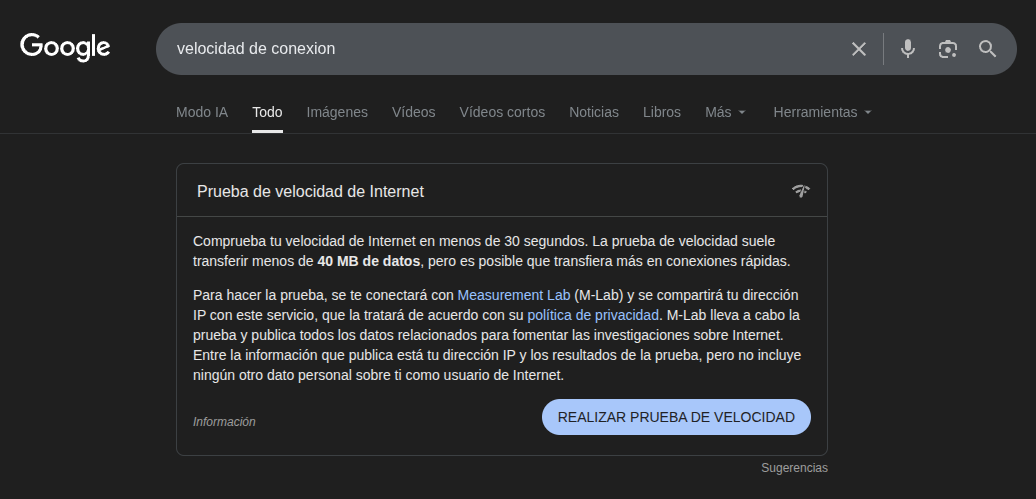Start voice search with the microphone
1036x499 pixels.
907,49
